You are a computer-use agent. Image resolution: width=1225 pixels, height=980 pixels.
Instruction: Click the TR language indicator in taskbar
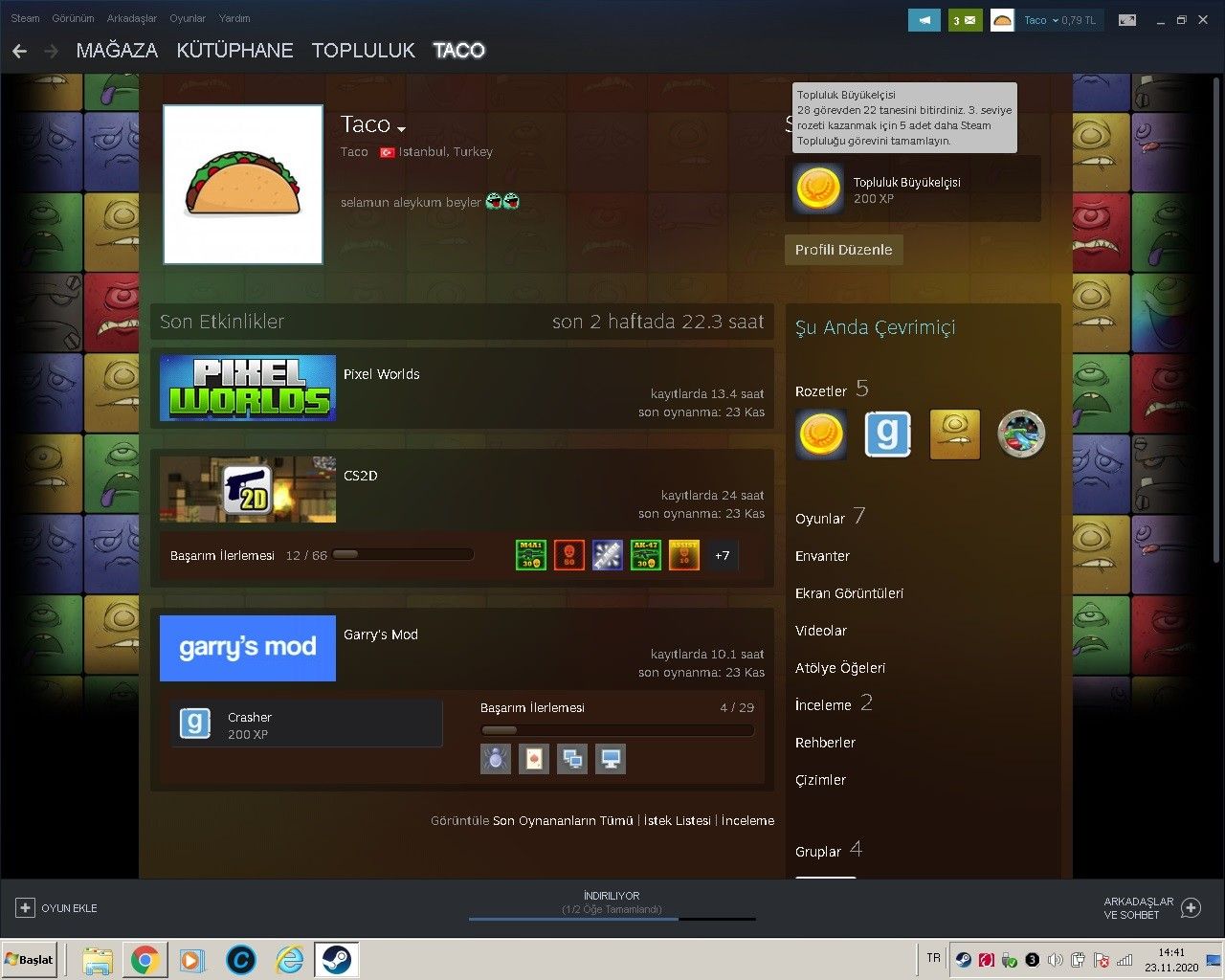pos(934,958)
